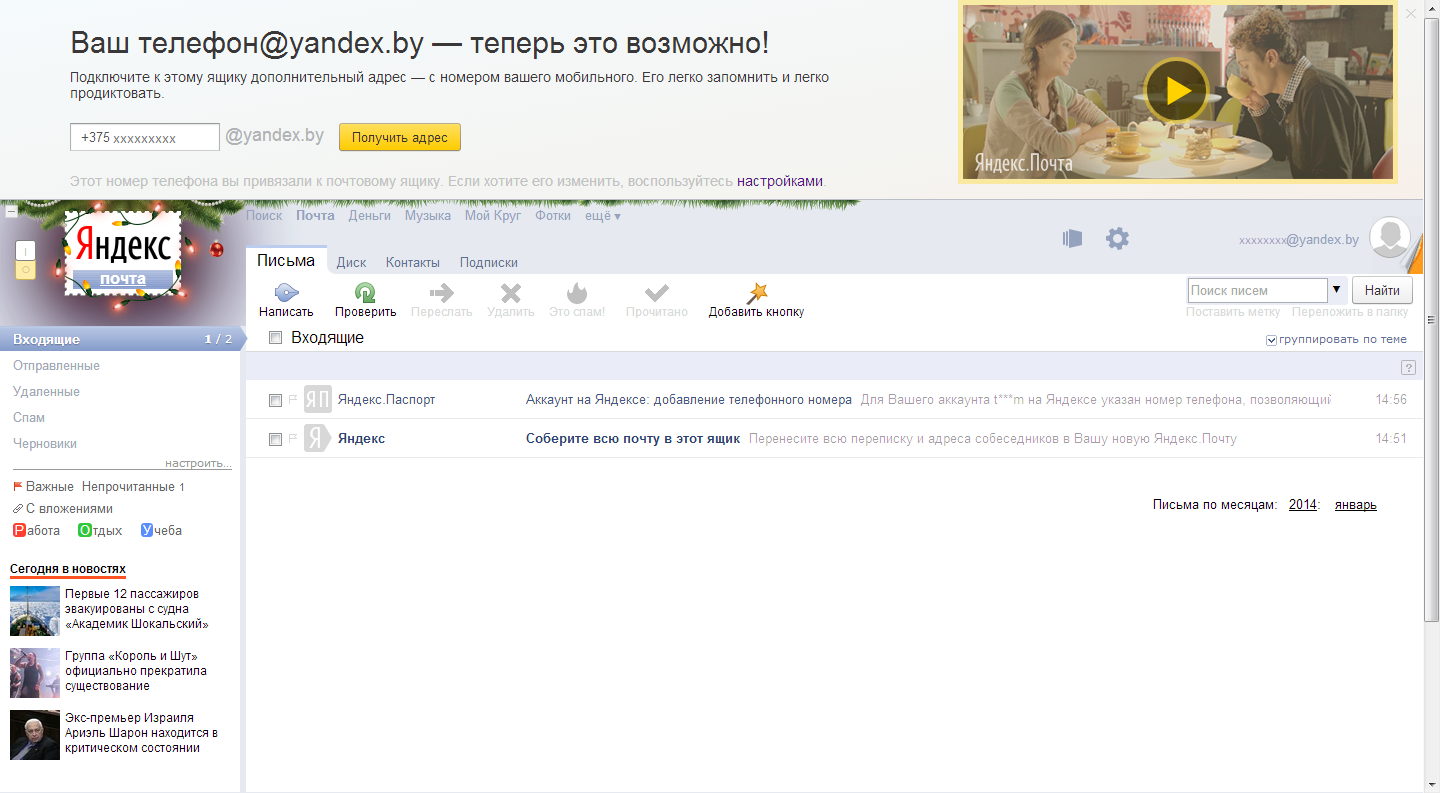Image resolution: width=1440 pixels, height=793 pixels.
Task: Open the search options dropdown arrow
Action: pyautogui.click(x=1337, y=290)
